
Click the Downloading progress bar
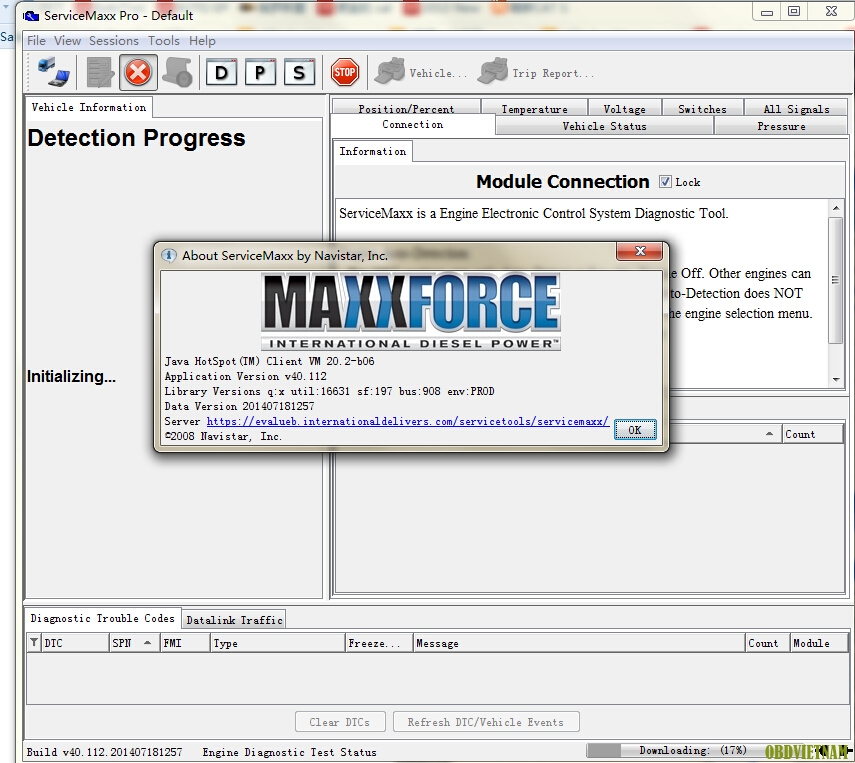click(693, 750)
